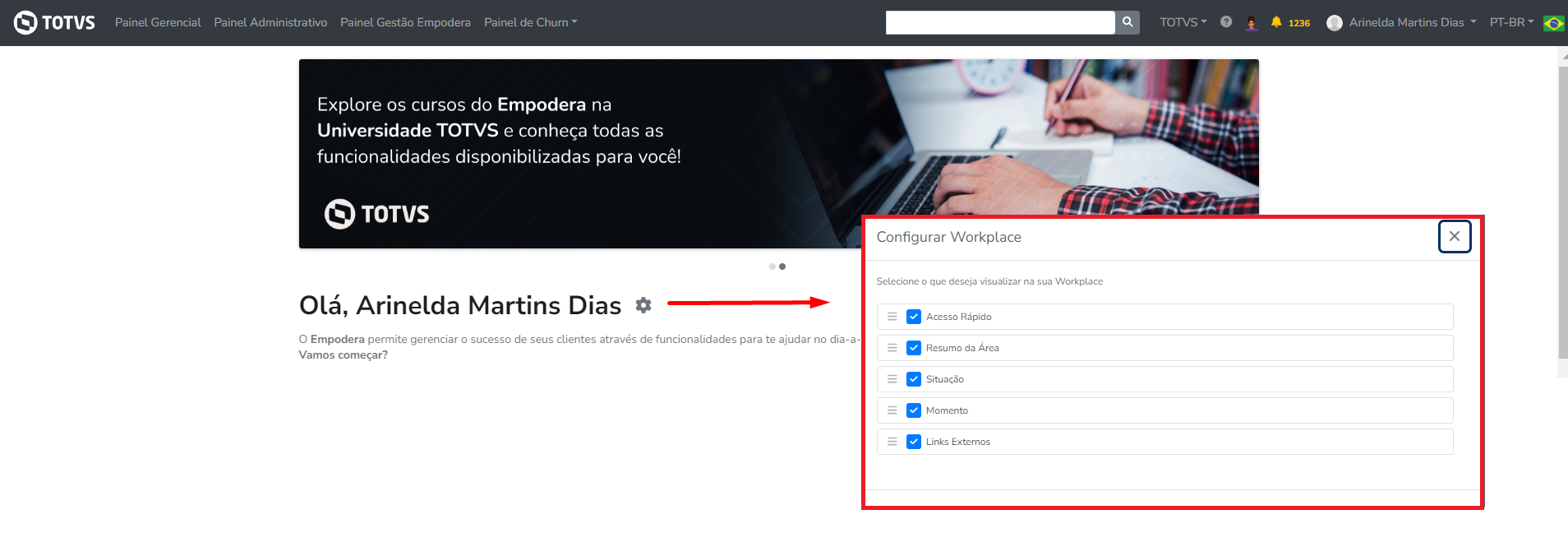Click the Situação label
This screenshot has height=533, width=1568.
[944, 379]
